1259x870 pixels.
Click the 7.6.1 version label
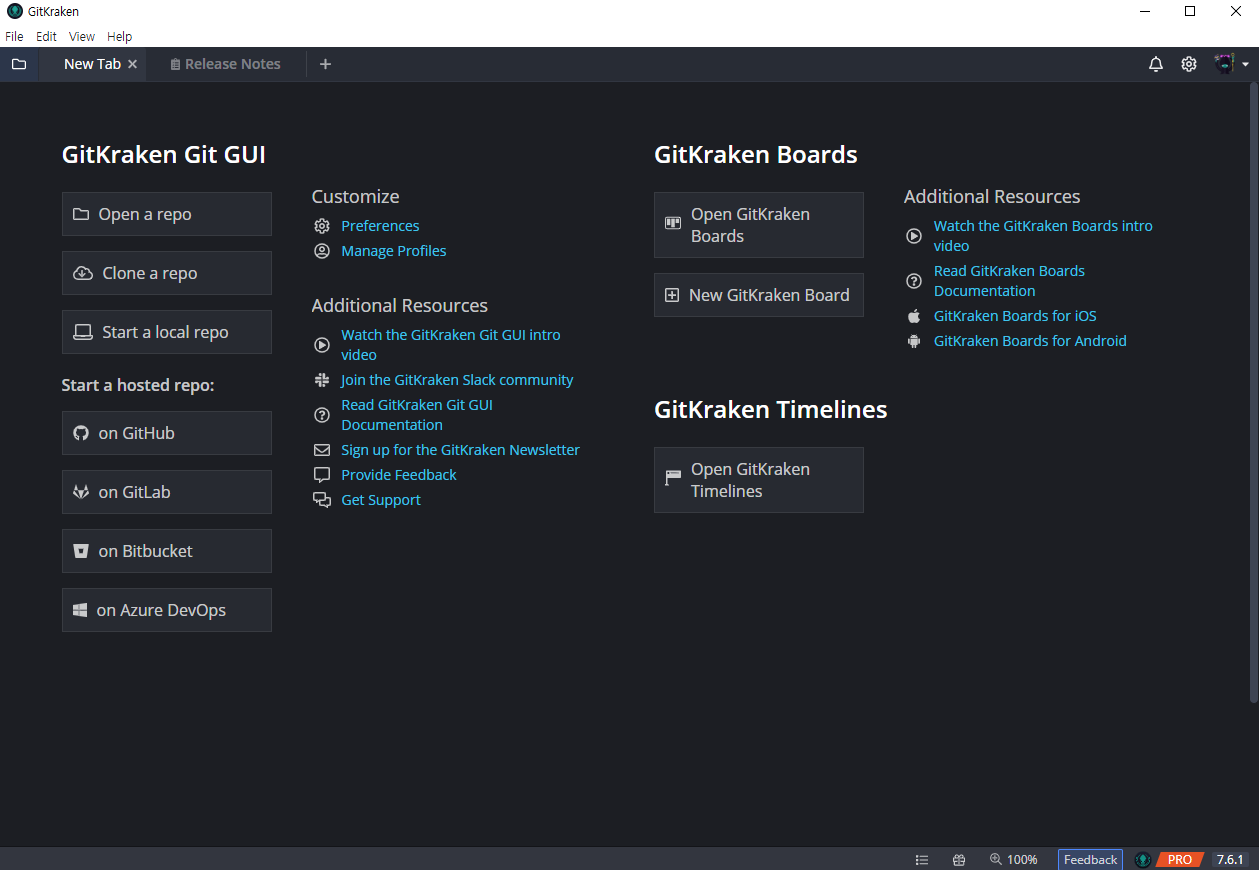point(1230,860)
